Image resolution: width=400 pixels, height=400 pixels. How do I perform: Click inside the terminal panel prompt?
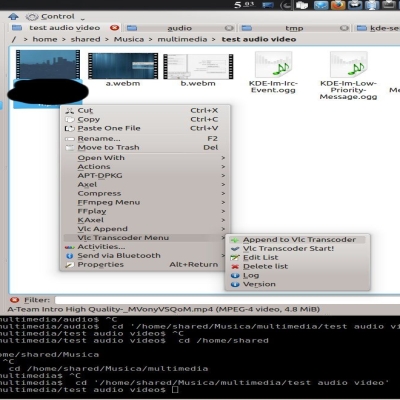pyautogui.click(x=175, y=390)
